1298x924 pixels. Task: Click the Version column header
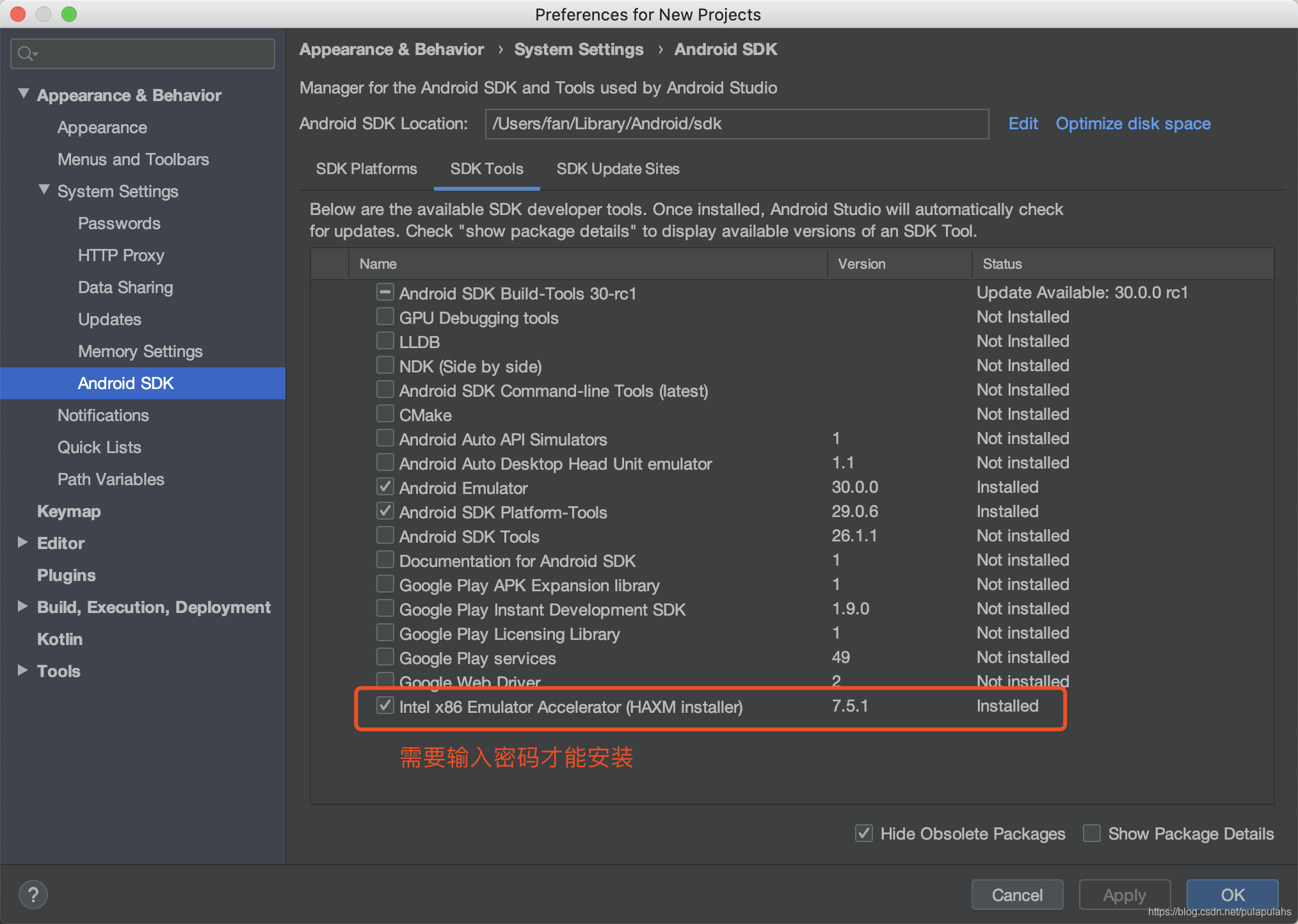pos(899,264)
